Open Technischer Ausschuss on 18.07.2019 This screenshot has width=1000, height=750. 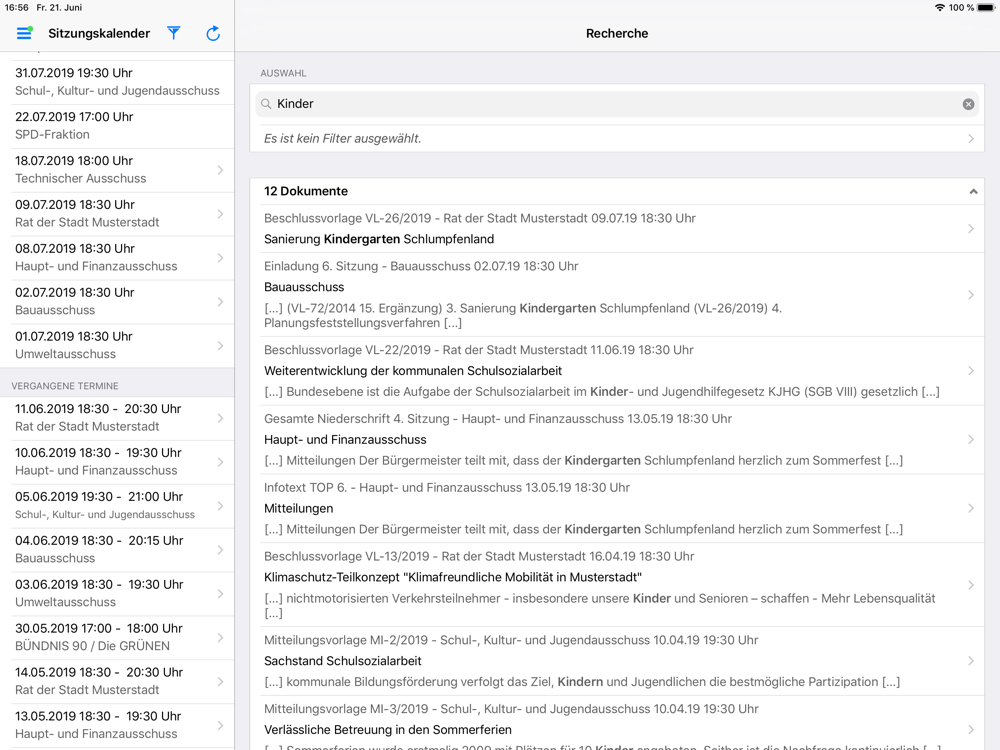tap(117, 170)
